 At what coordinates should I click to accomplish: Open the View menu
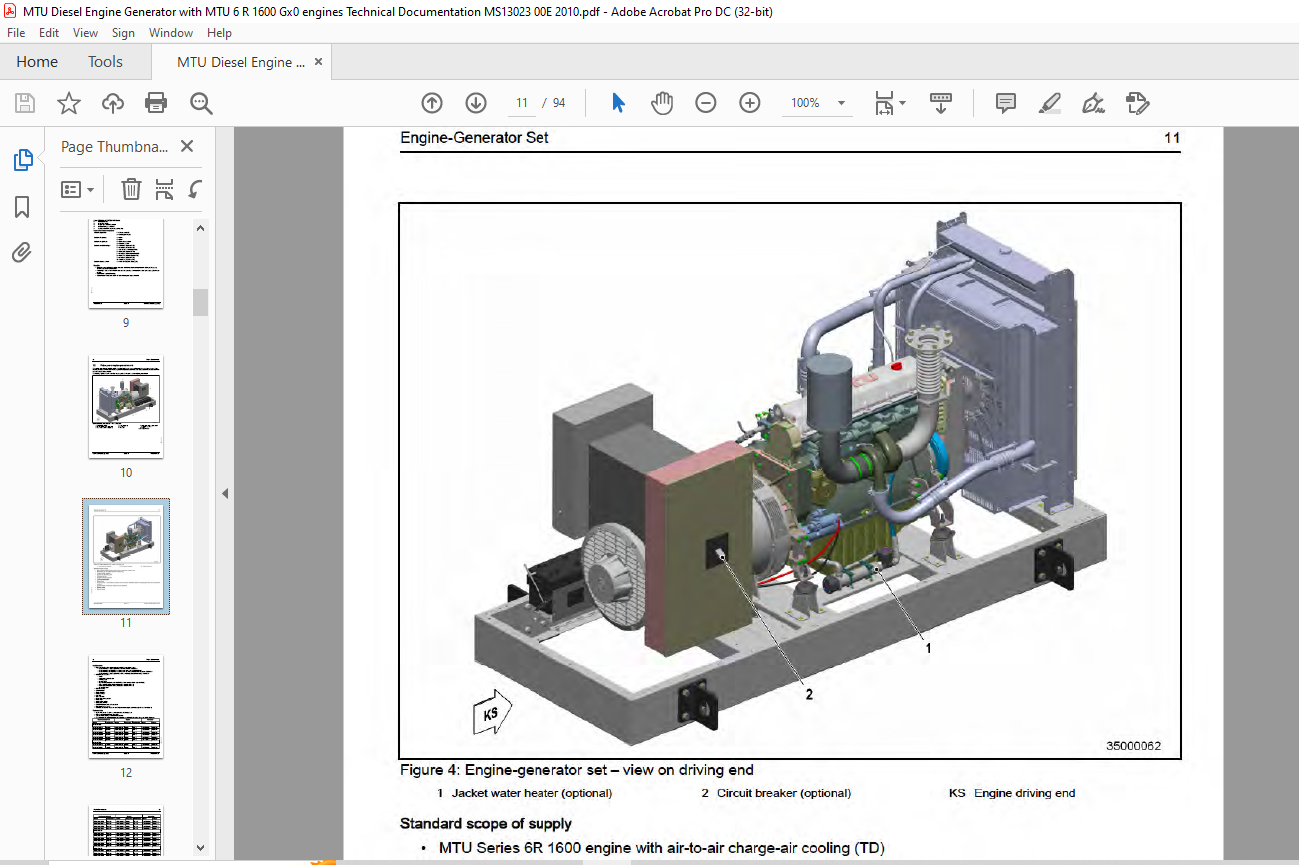pyautogui.click(x=85, y=33)
